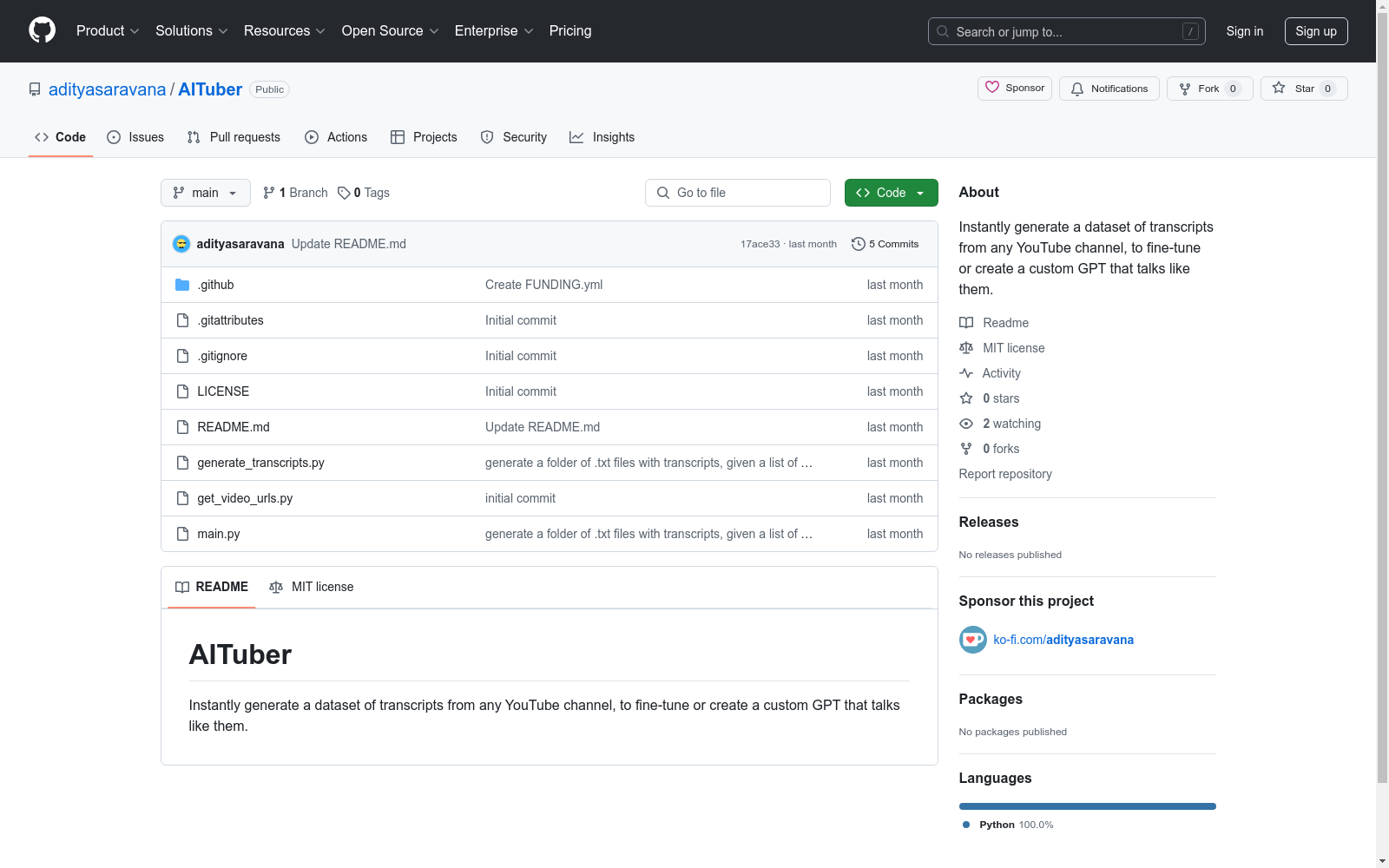Click the LICENSE file icon
The image size is (1389, 868).
point(182,391)
